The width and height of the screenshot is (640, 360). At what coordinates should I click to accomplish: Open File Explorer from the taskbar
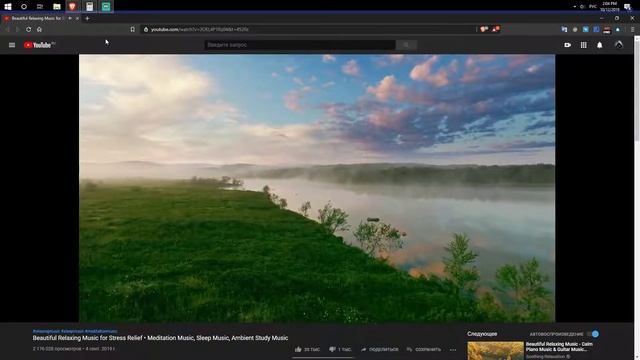57,7
